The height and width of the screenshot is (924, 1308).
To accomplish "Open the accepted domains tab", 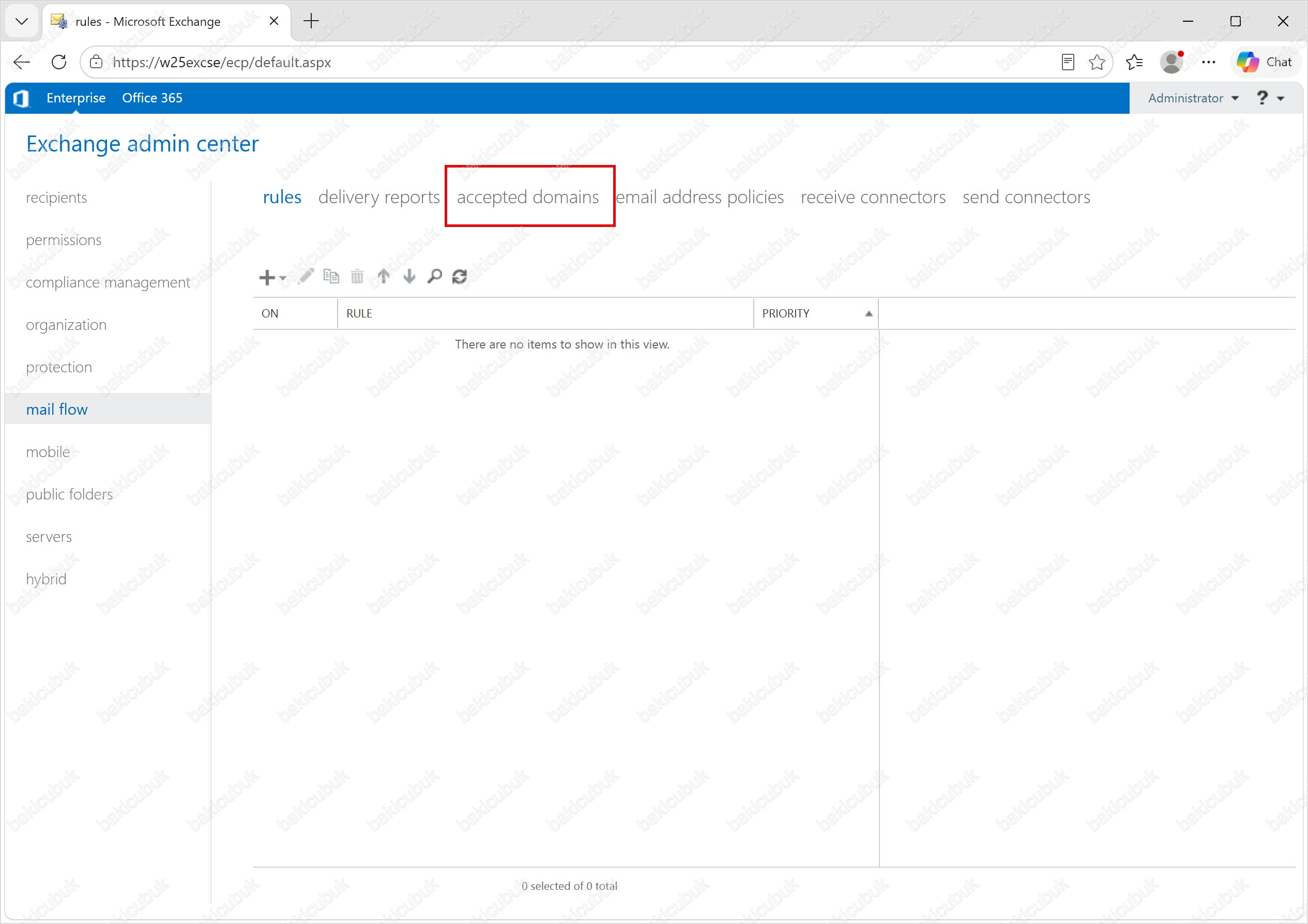I will pos(527,197).
